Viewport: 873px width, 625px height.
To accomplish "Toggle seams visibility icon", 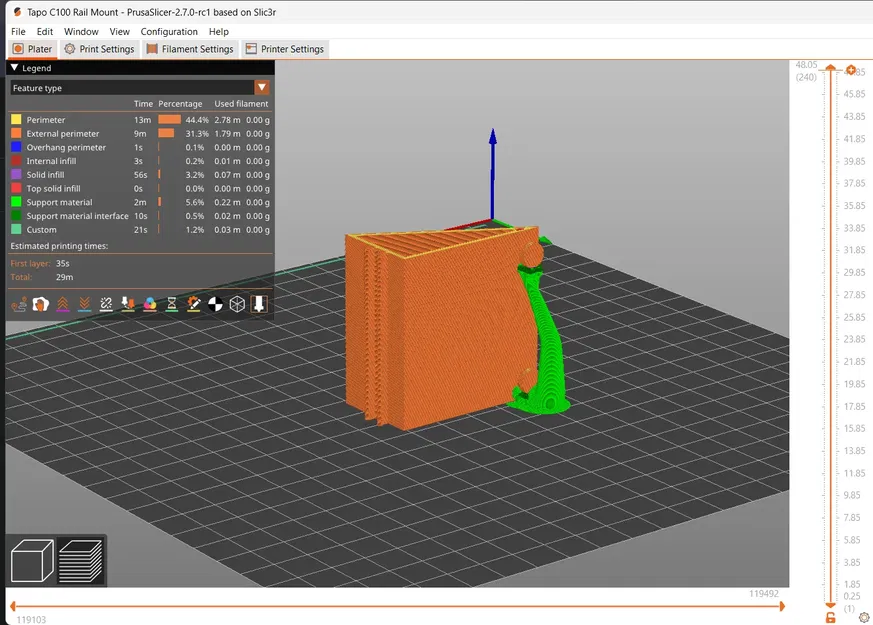I will 106,304.
